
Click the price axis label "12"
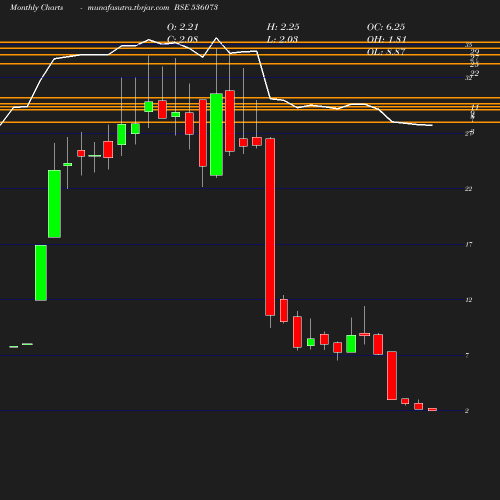469,300
